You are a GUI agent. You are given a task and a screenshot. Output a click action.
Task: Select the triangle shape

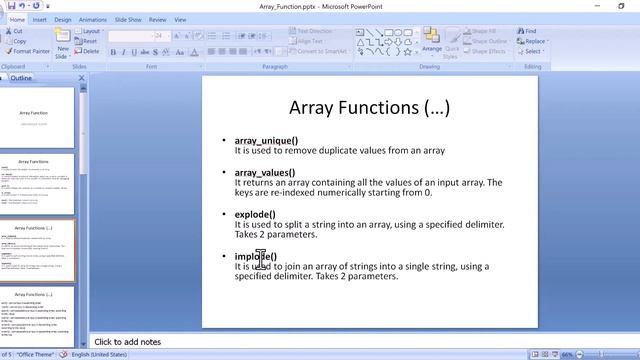click(x=360, y=42)
